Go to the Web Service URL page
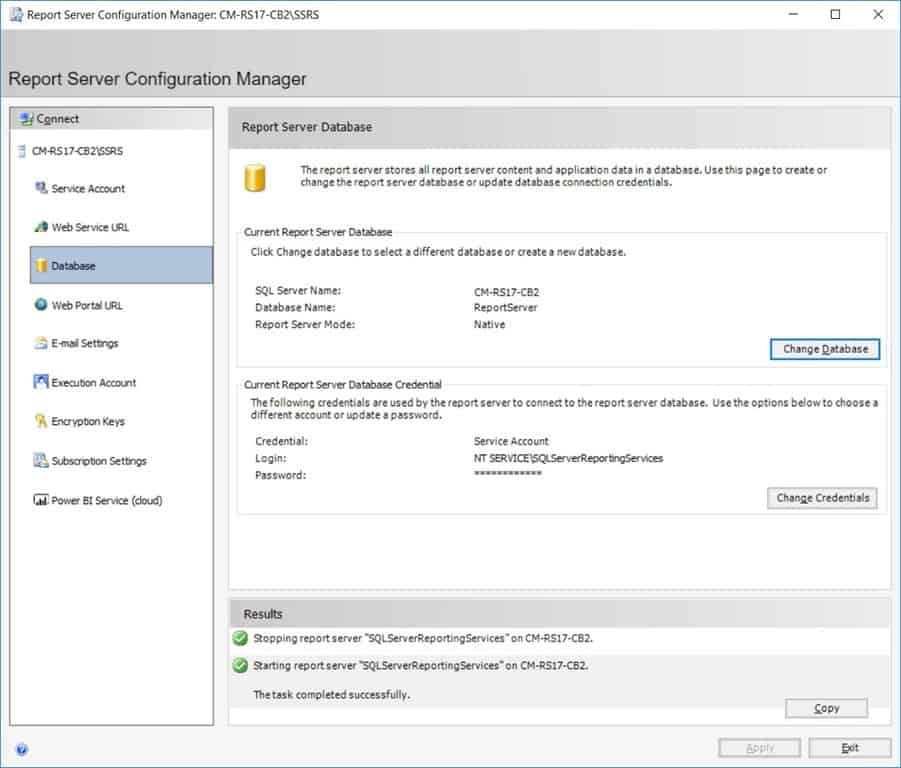This screenshot has height=768, width=901. 90,227
